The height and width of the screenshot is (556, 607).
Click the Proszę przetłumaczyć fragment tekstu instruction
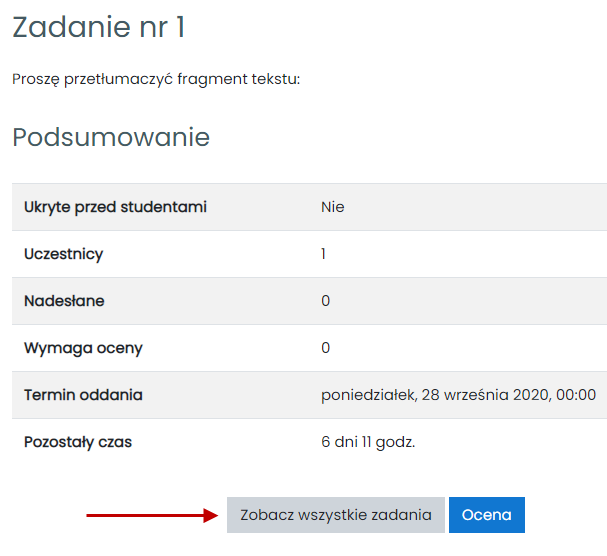(156, 79)
